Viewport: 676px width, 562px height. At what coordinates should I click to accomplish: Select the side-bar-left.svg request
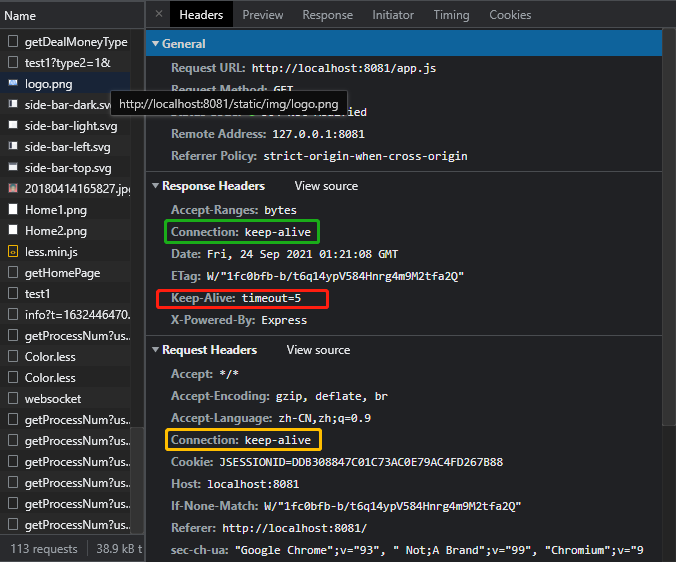[x=65, y=147]
